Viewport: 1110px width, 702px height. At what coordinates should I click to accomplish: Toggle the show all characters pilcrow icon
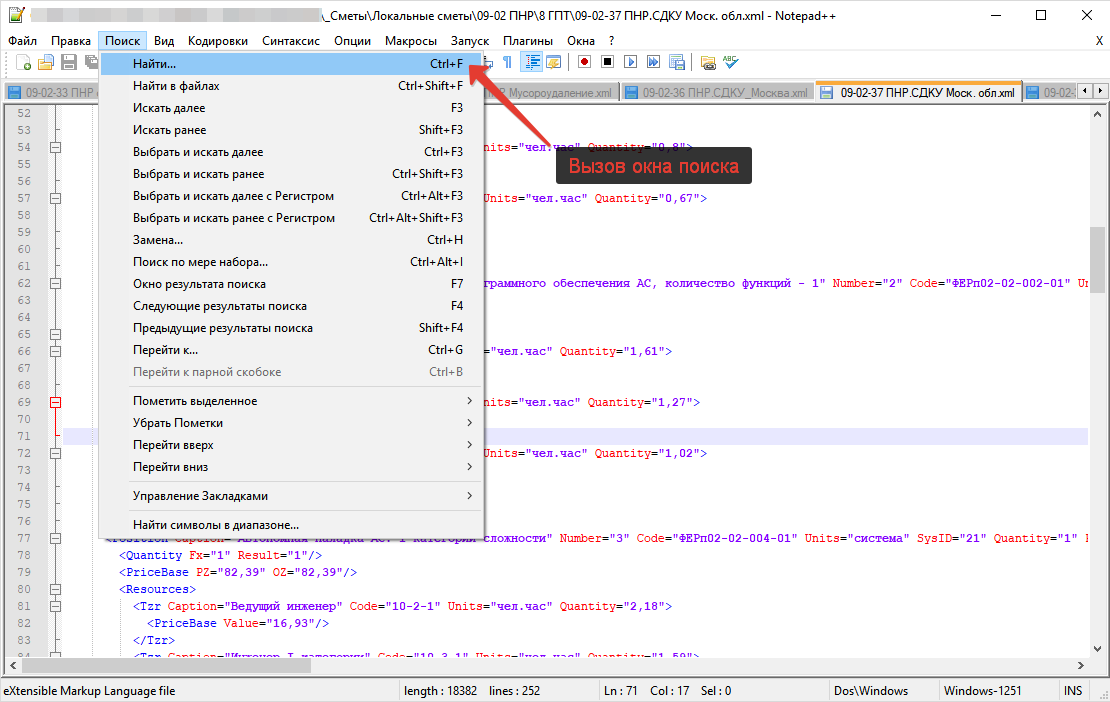[508, 62]
